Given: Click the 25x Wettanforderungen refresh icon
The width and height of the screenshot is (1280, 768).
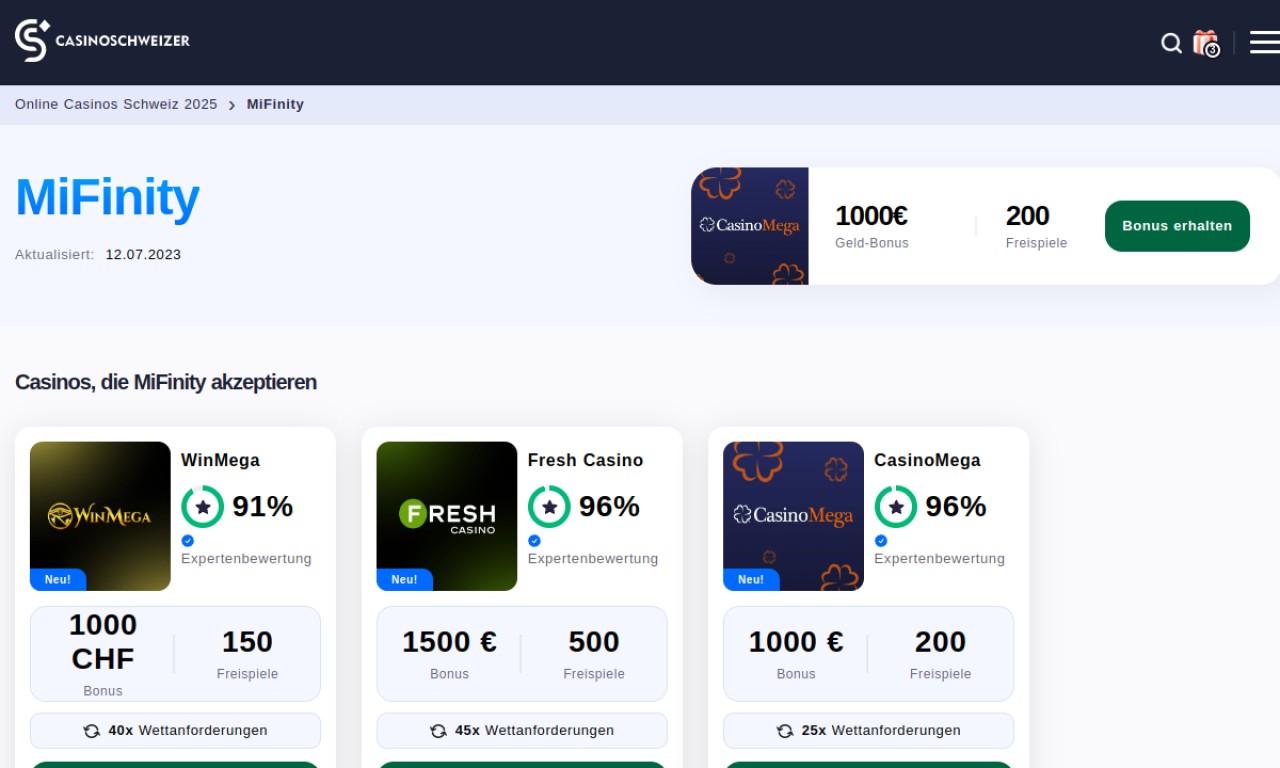Looking at the screenshot, I should [x=785, y=731].
